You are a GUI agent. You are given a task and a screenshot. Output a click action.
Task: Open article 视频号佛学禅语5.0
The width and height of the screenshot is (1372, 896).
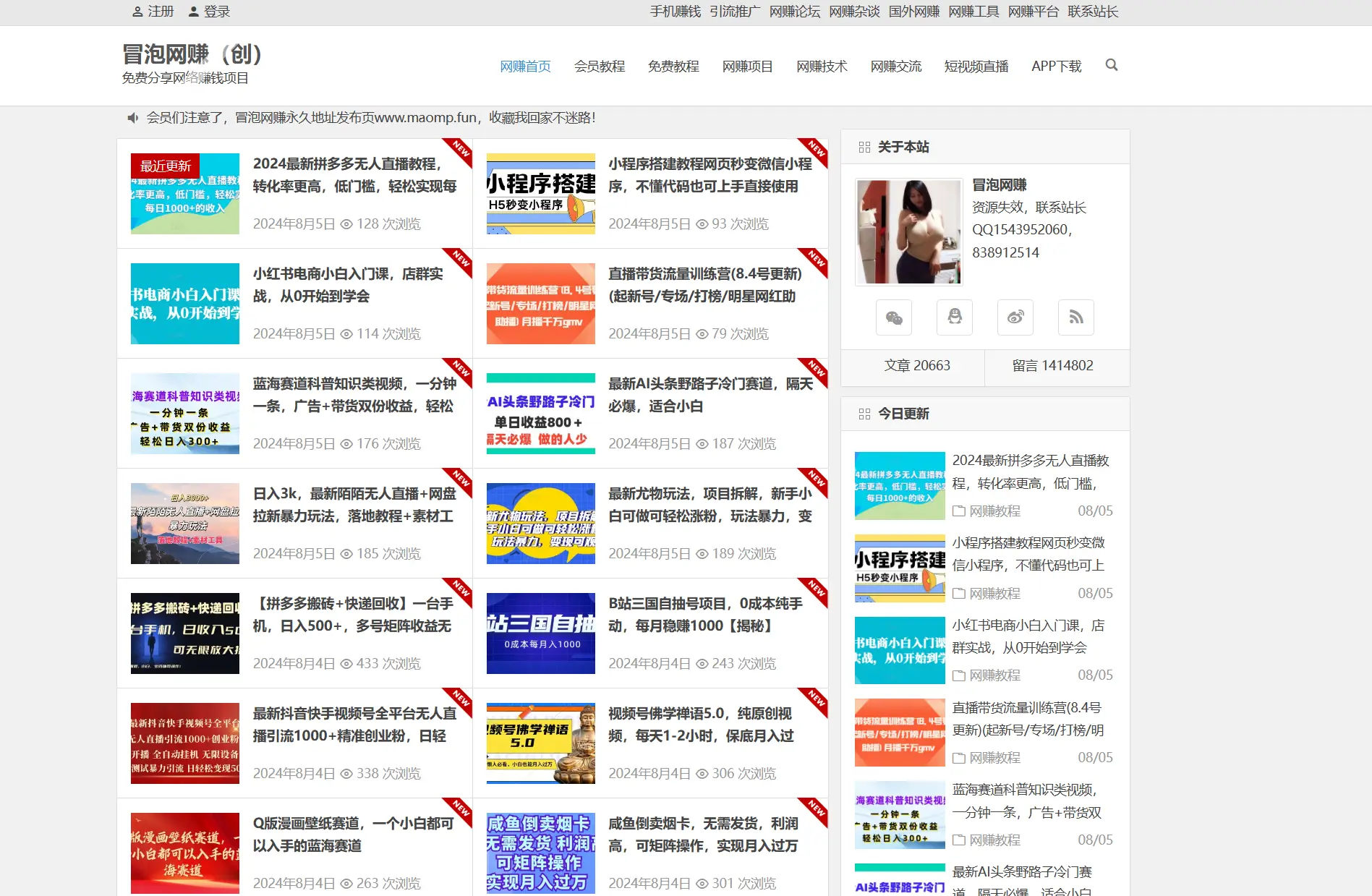[701, 725]
